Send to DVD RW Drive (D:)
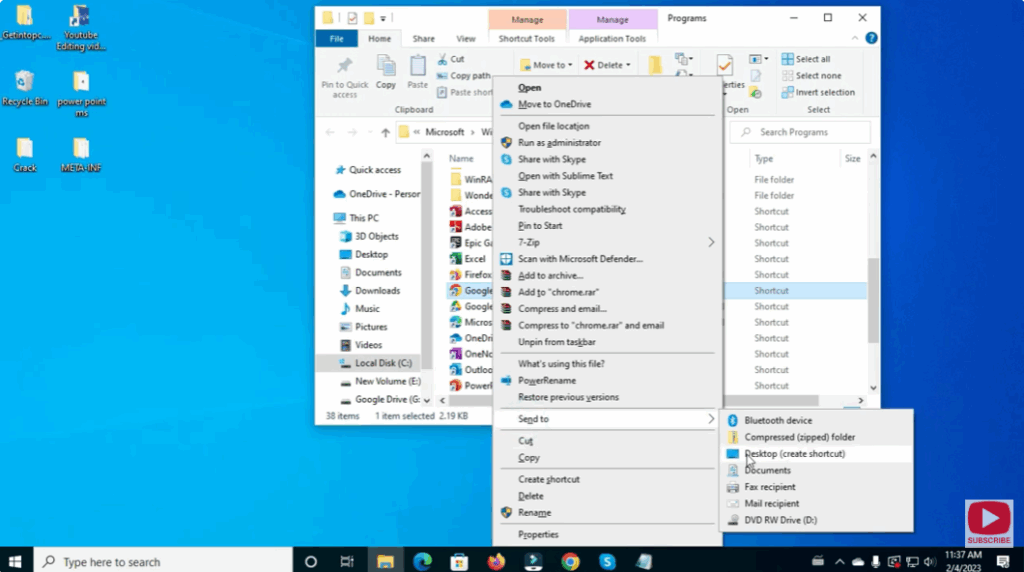The image size is (1024, 572). click(780, 520)
